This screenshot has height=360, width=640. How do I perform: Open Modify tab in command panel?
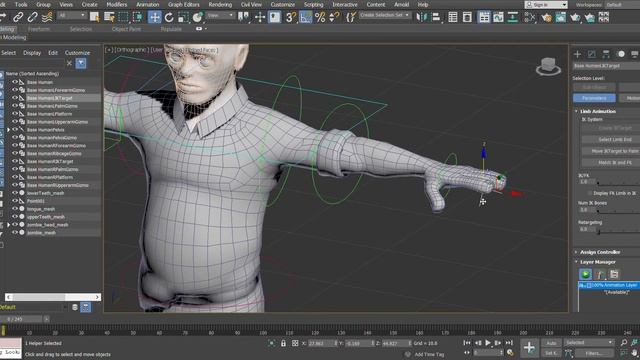point(591,54)
